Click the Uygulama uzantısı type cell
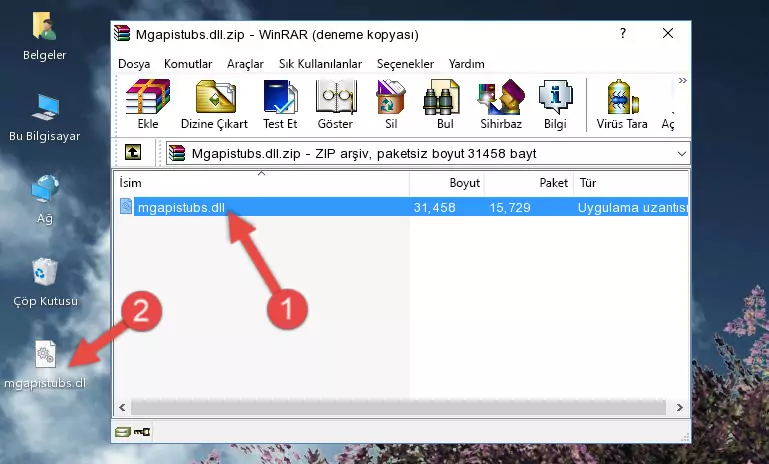This screenshot has height=464, width=769. click(632, 207)
